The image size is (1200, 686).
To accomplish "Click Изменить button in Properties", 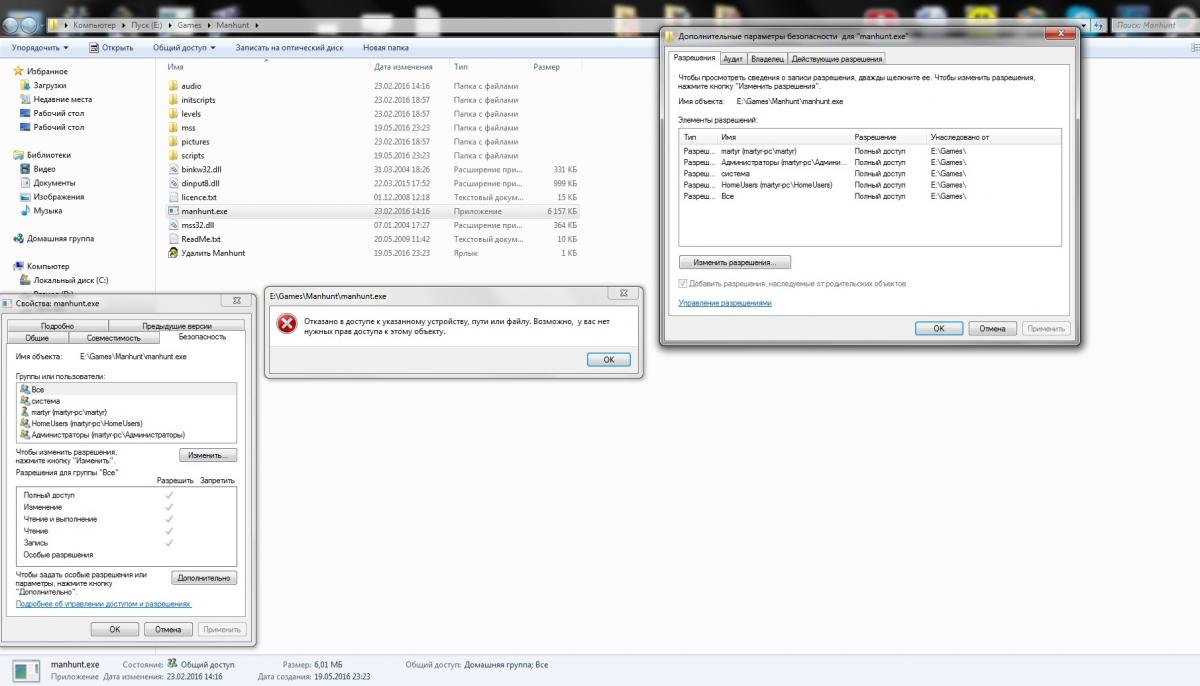I will [x=208, y=455].
